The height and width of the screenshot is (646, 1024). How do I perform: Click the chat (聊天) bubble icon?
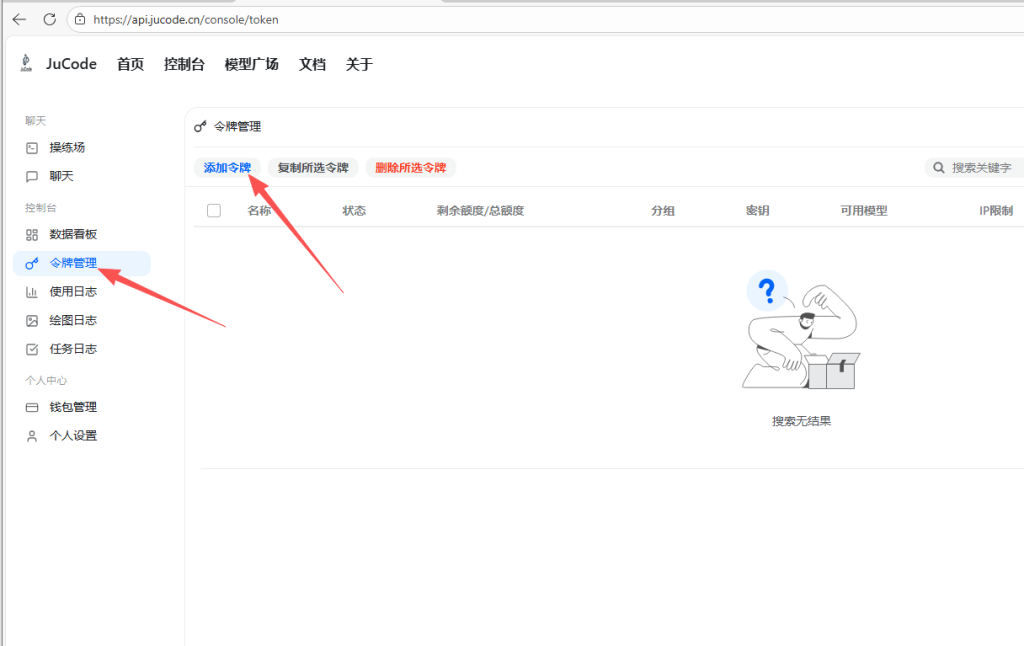pyautogui.click(x=32, y=176)
